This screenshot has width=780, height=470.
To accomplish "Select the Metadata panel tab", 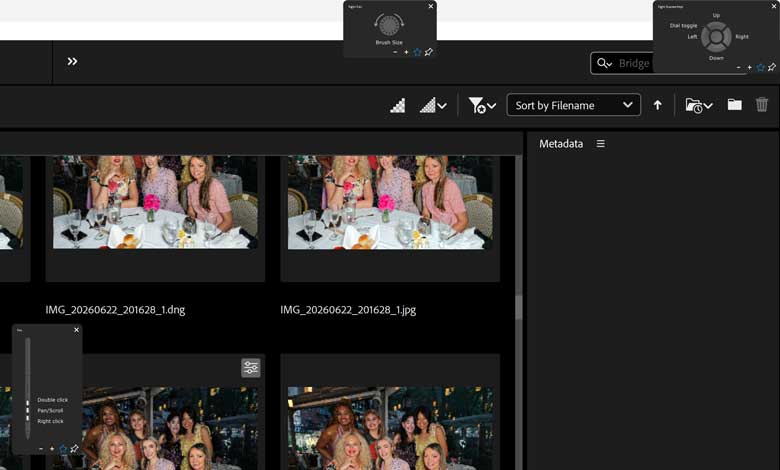I will (561, 144).
